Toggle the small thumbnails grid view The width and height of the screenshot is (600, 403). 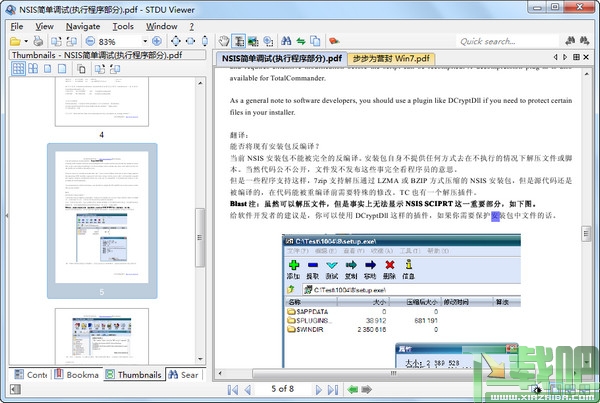pos(18,69)
